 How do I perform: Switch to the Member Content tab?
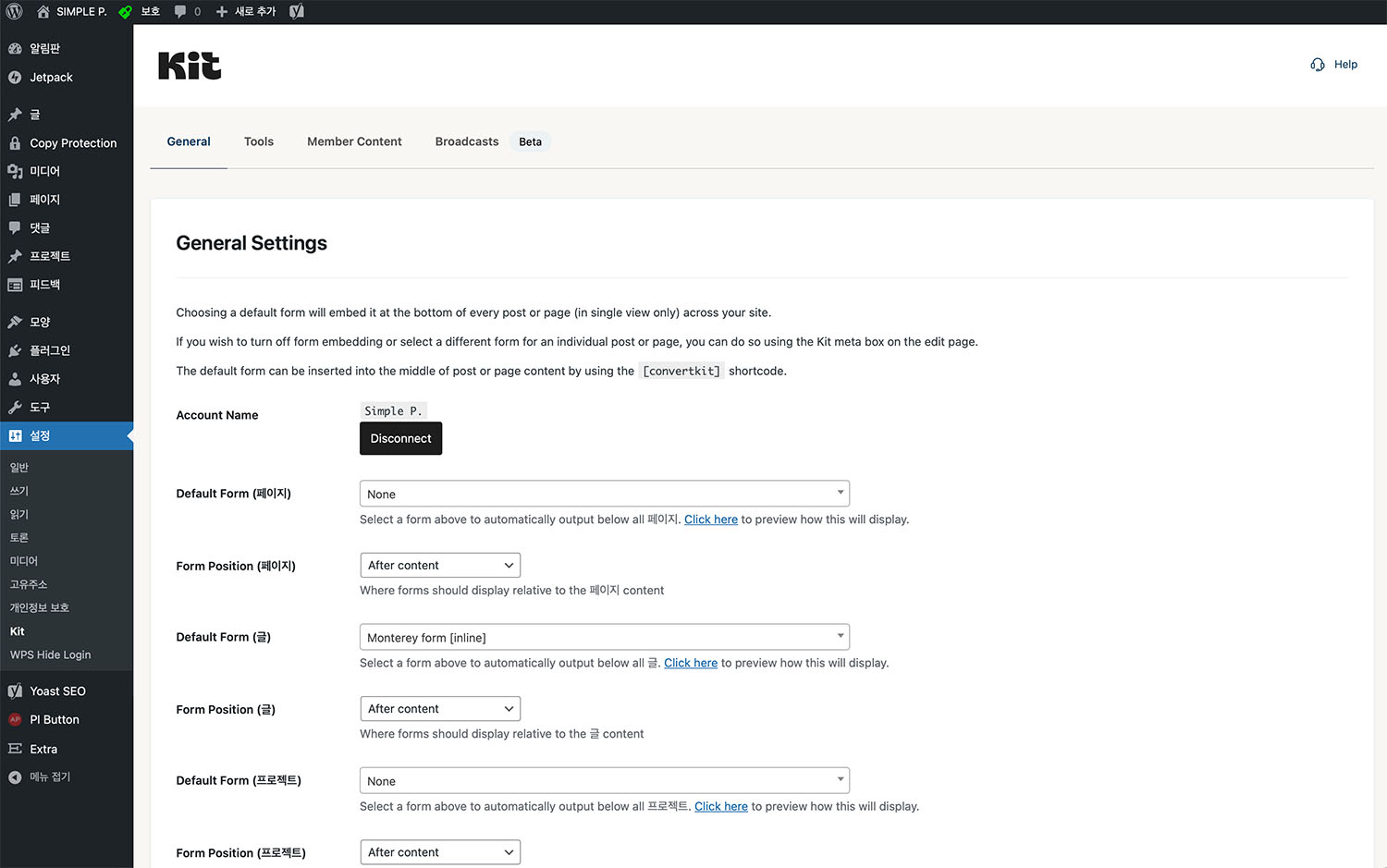[354, 141]
